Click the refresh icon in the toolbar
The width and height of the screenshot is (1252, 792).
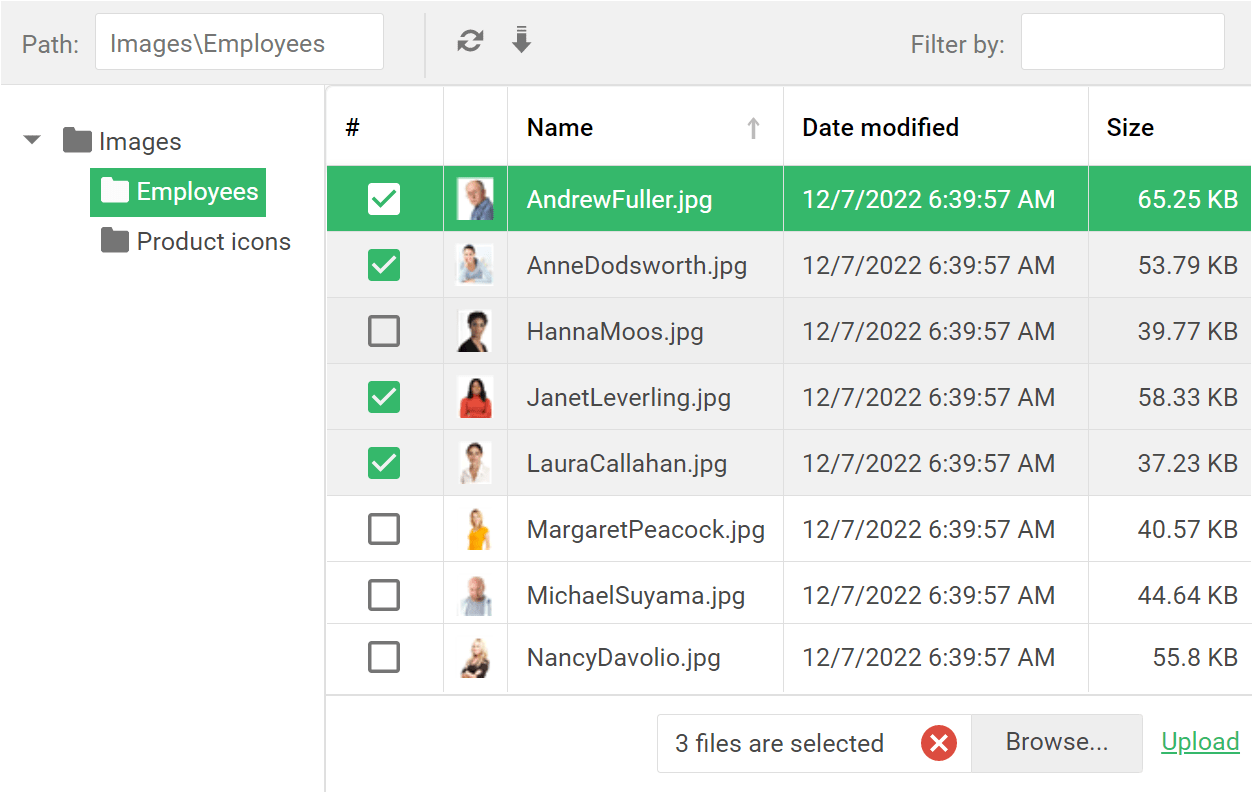(x=470, y=41)
